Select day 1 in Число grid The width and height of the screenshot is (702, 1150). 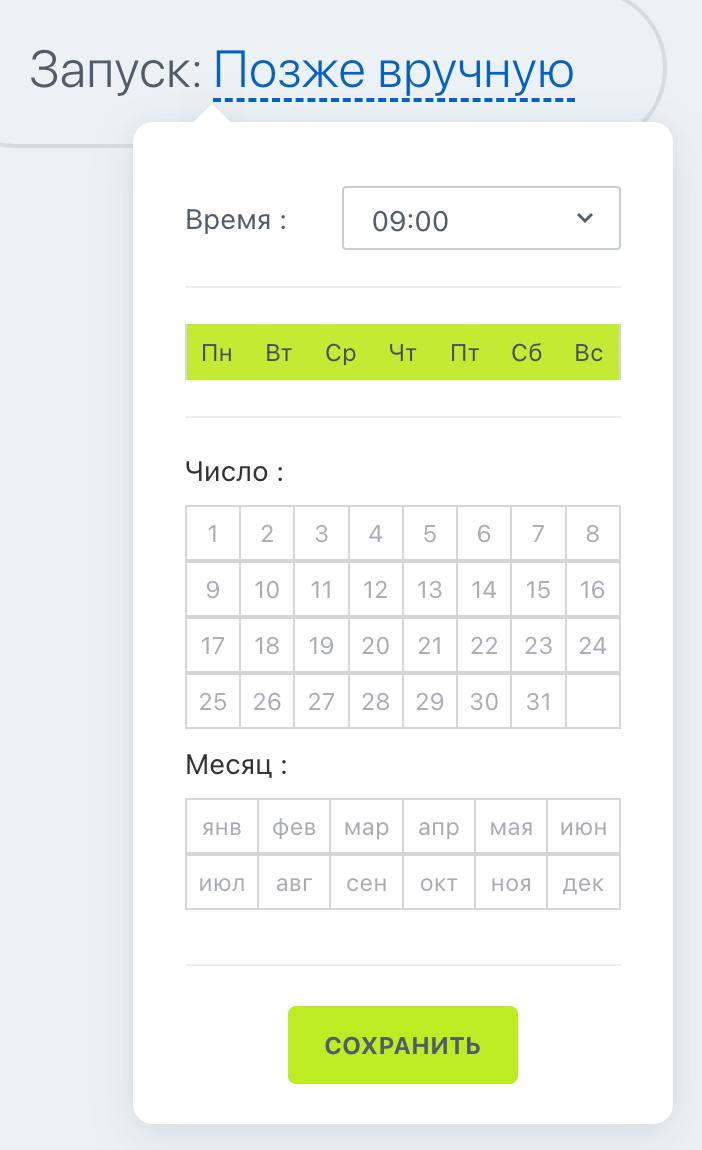[x=213, y=534]
